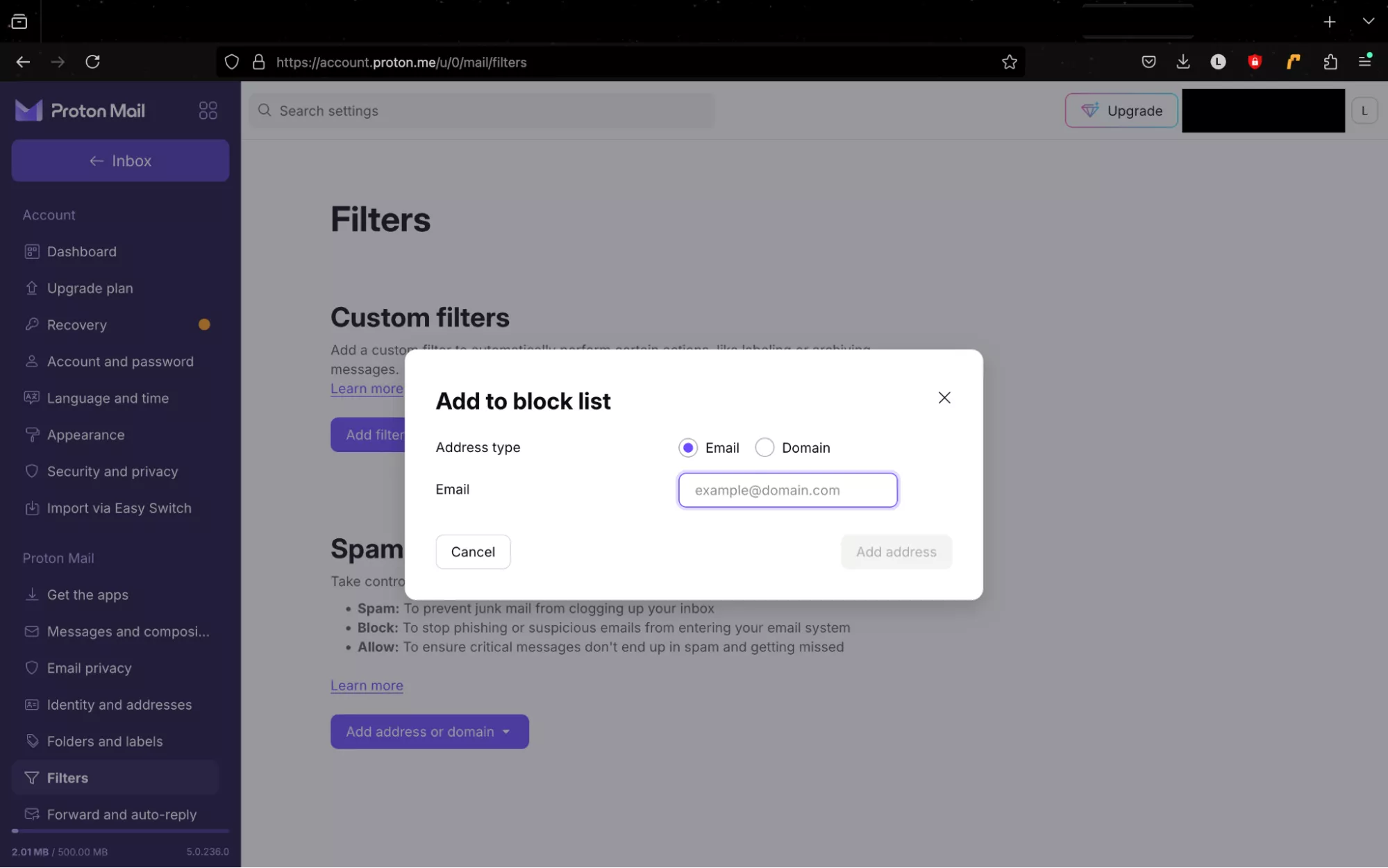Cancel the block list dialog
Screen dimensions: 1388x868
click(473, 552)
